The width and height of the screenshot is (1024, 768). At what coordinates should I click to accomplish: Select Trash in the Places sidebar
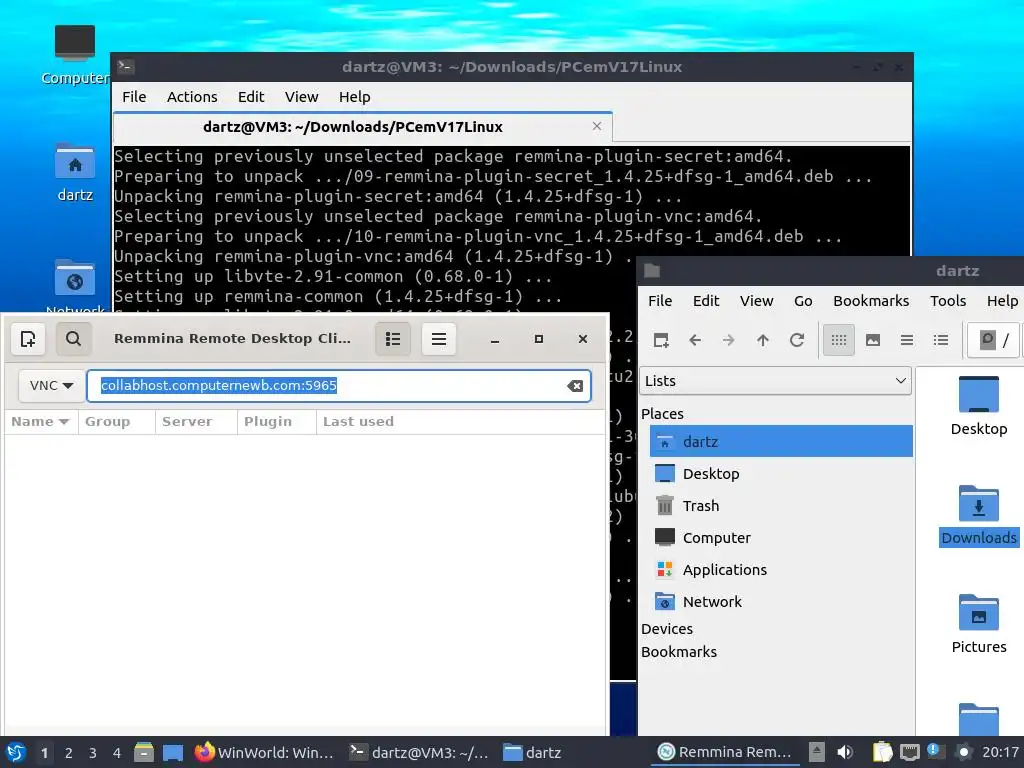point(781,505)
